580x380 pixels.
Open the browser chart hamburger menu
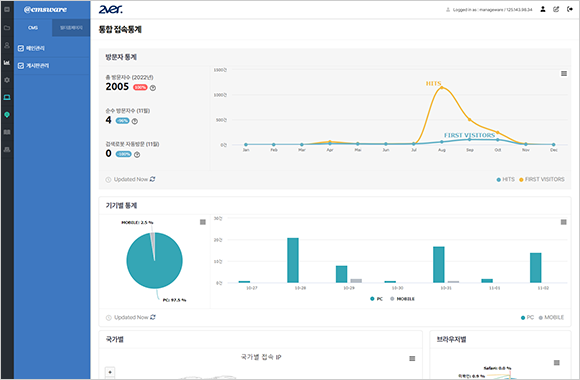point(557,363)
